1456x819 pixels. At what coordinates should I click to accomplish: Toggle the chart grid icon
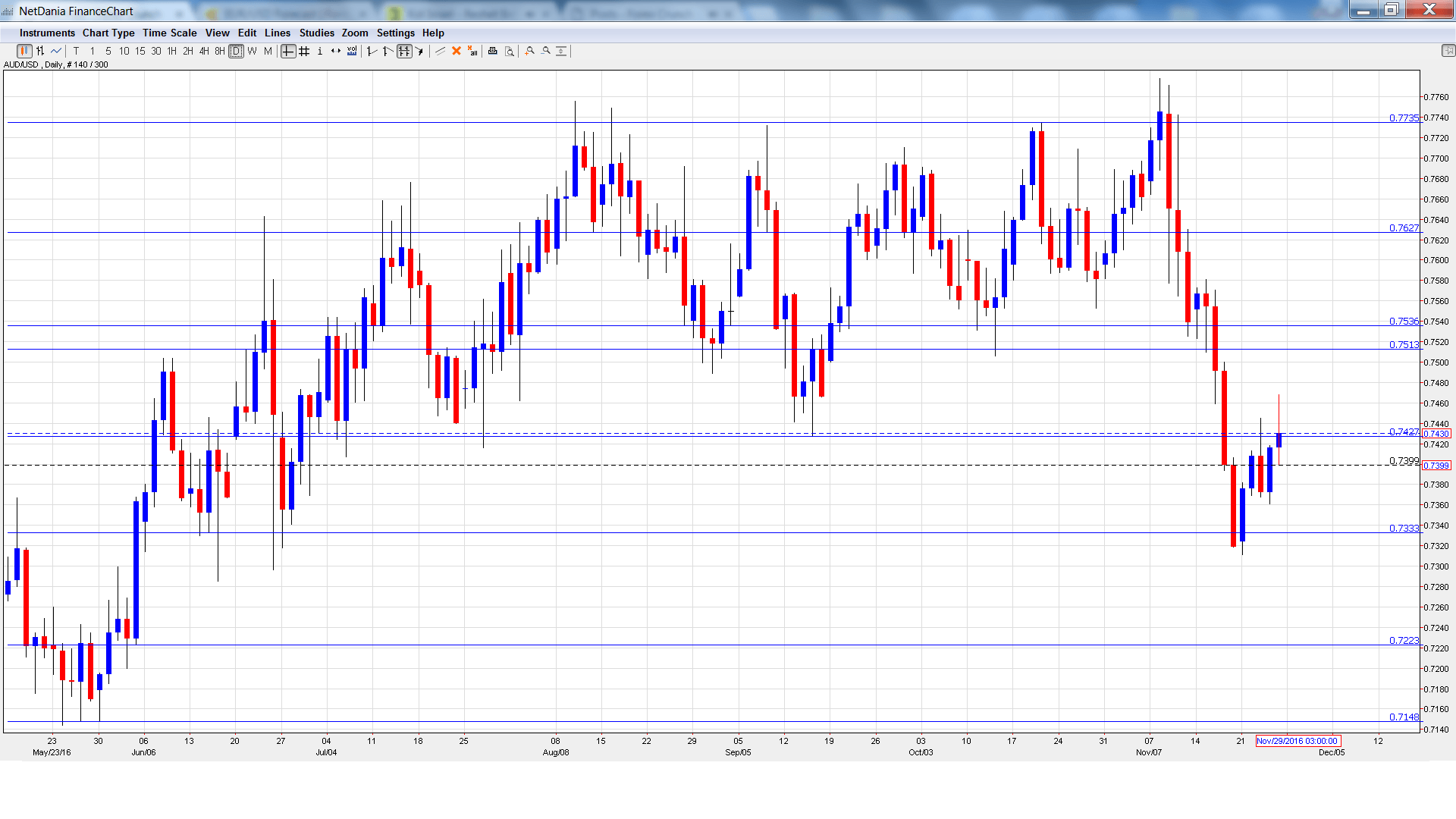[304, 51]
